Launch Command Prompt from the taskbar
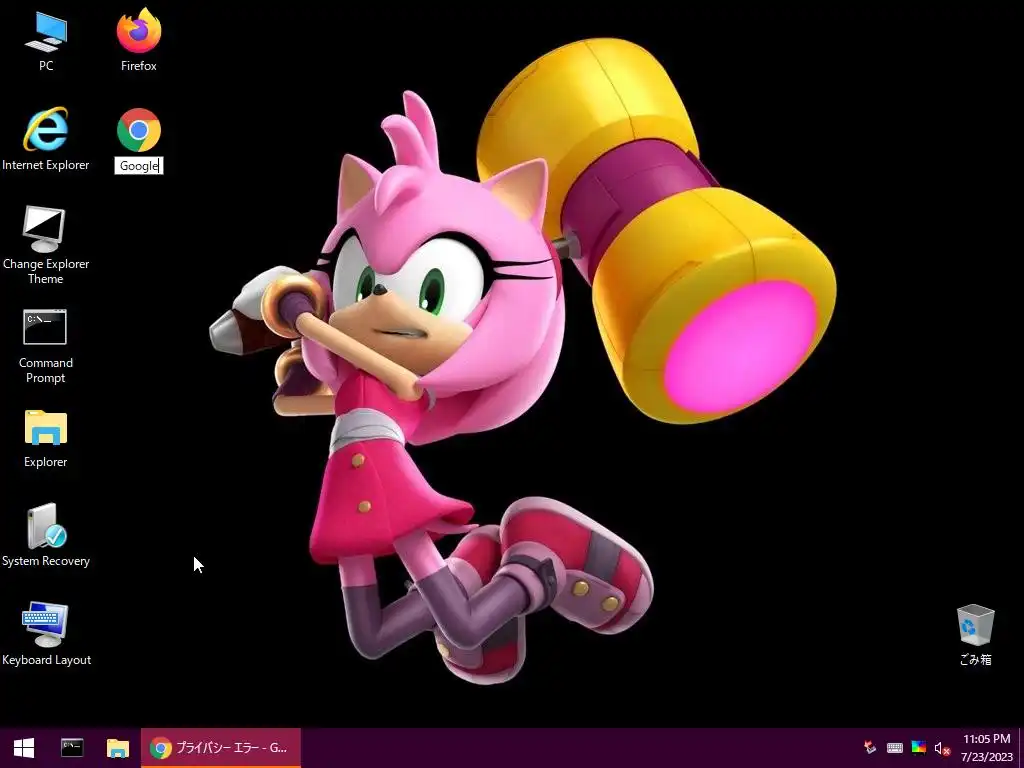Image resolution: width=1024 pixels, height=768 pixels. (x=72, y=748)
